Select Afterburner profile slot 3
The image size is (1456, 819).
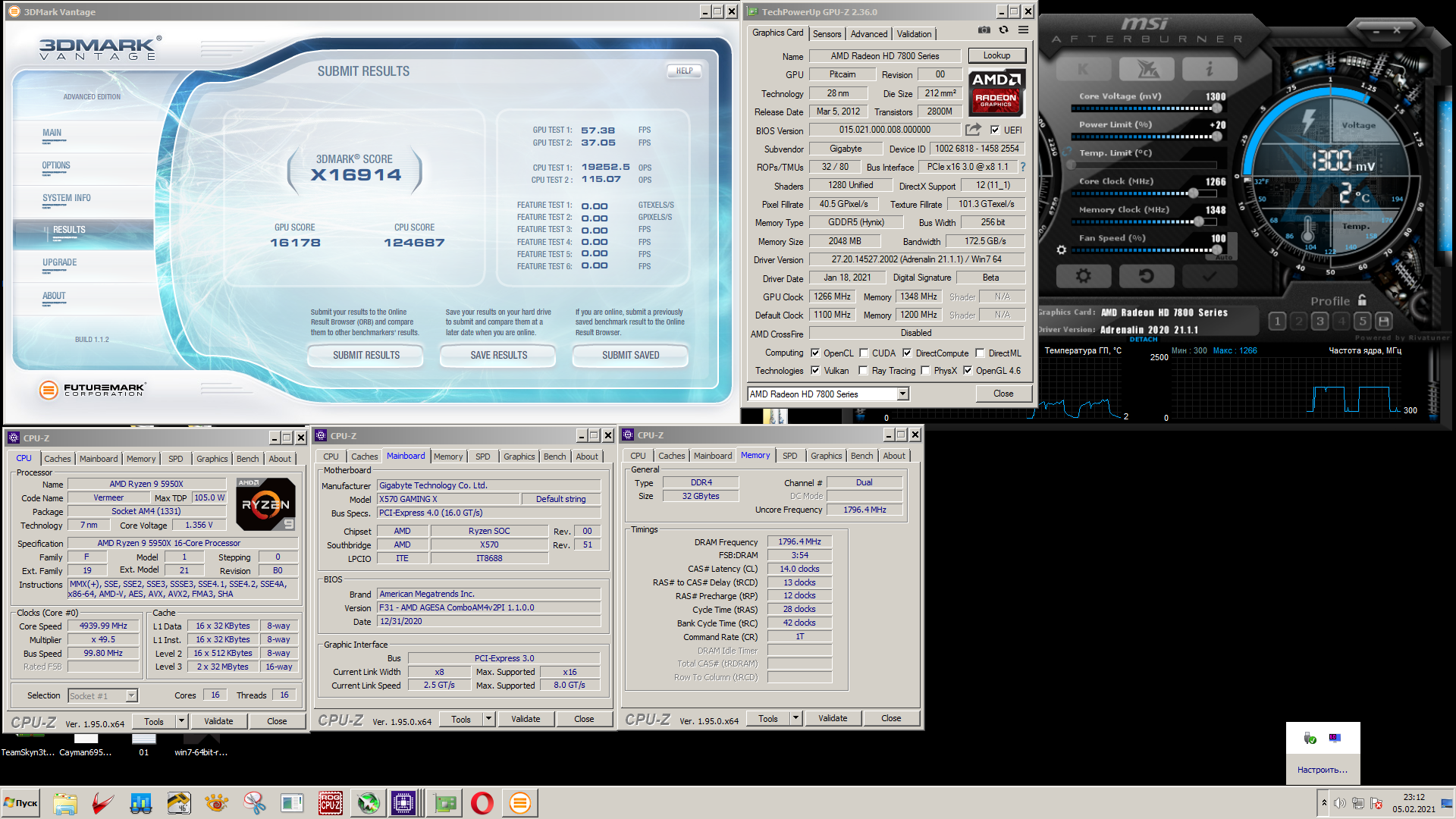pos(1320,322)
